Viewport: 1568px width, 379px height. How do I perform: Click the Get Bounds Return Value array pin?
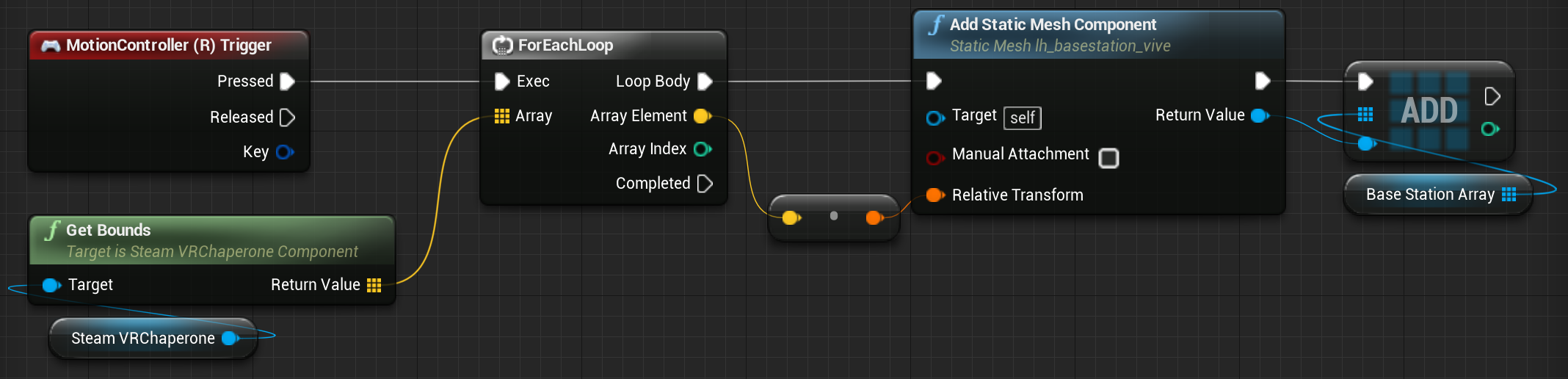(374, 285)
